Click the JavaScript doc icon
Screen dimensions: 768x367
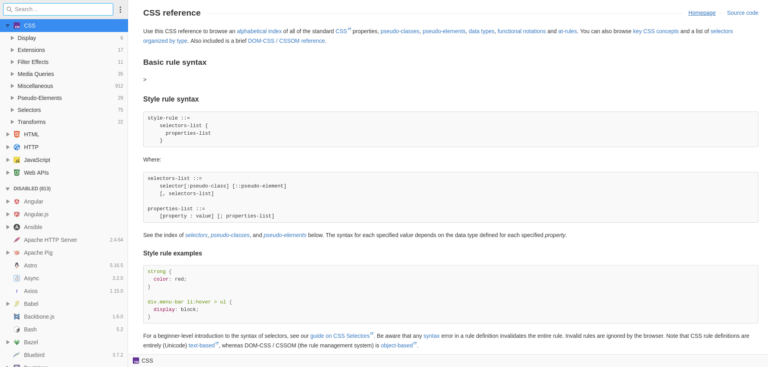tap(17, 160)
